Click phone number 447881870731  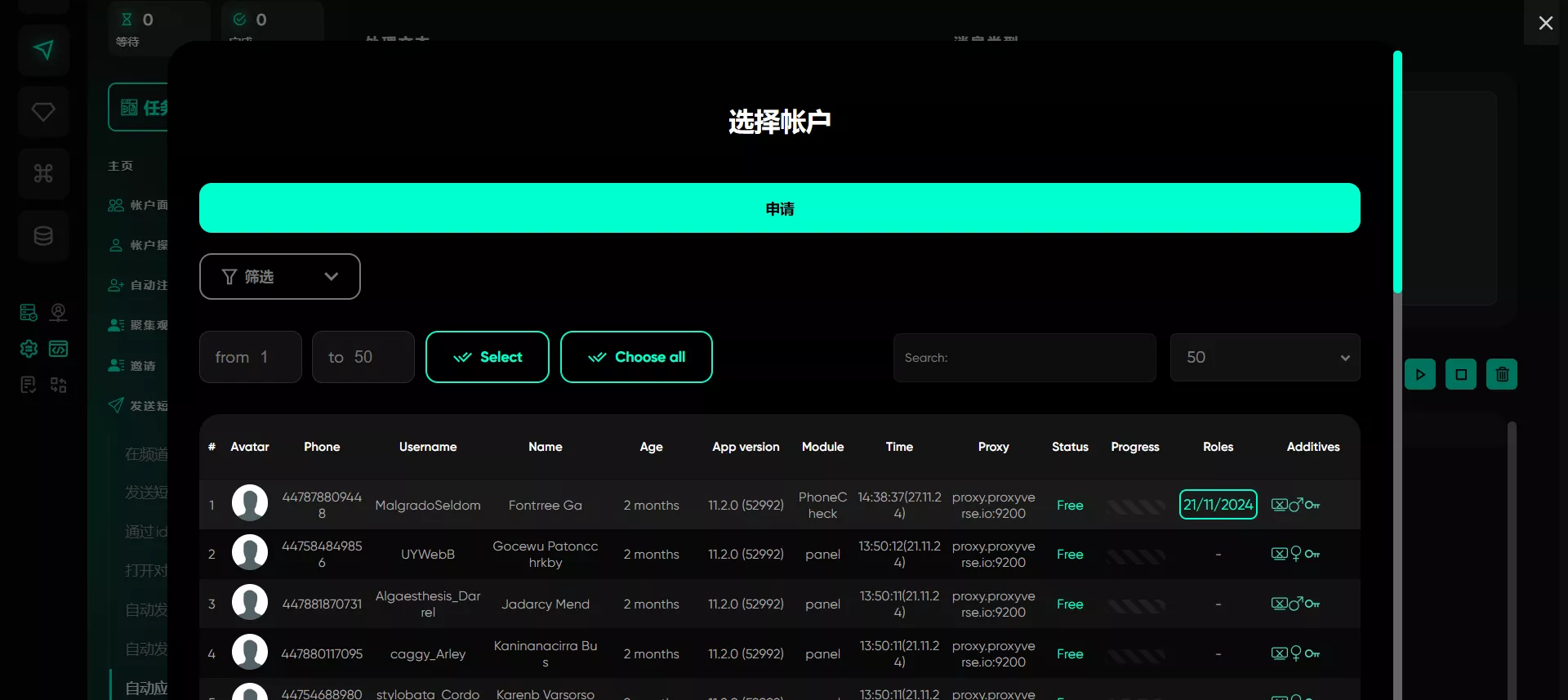pyautogui.click(x=322, y=604)
